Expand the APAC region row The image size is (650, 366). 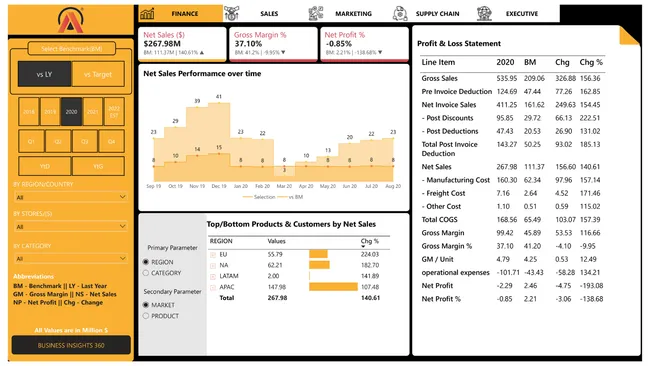213,287
